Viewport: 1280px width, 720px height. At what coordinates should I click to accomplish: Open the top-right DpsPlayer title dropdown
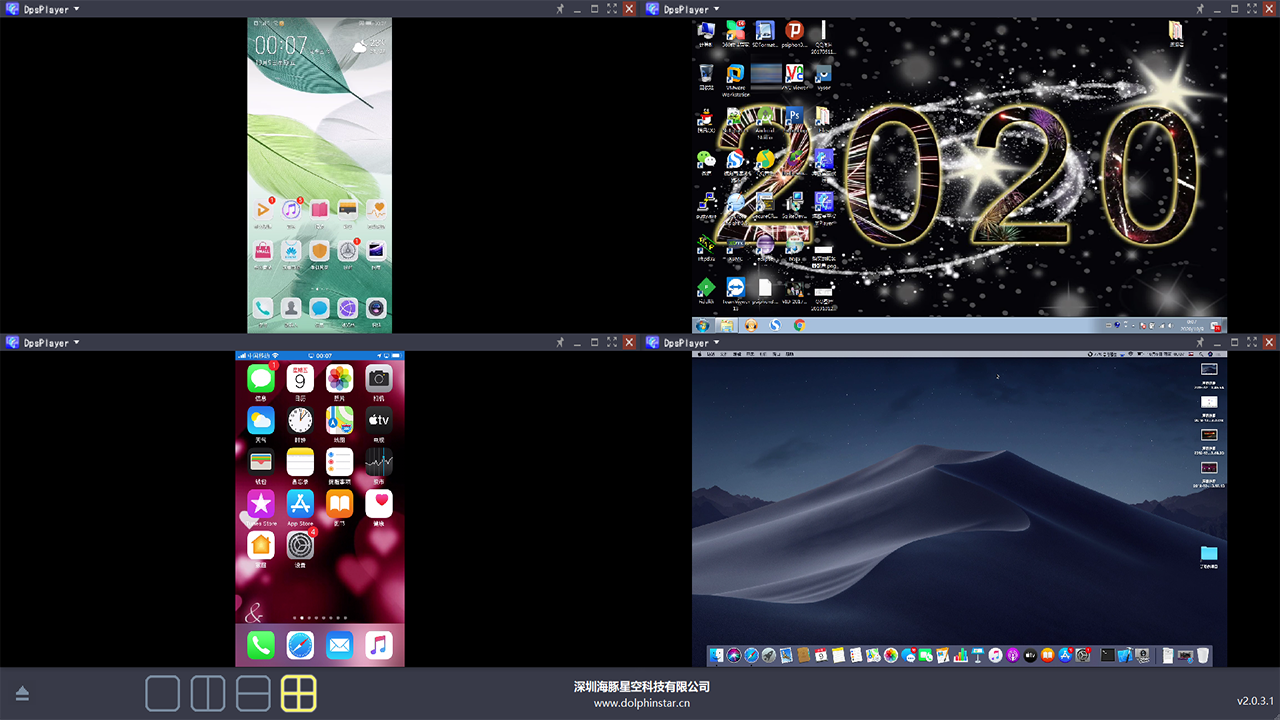[717, 9]
